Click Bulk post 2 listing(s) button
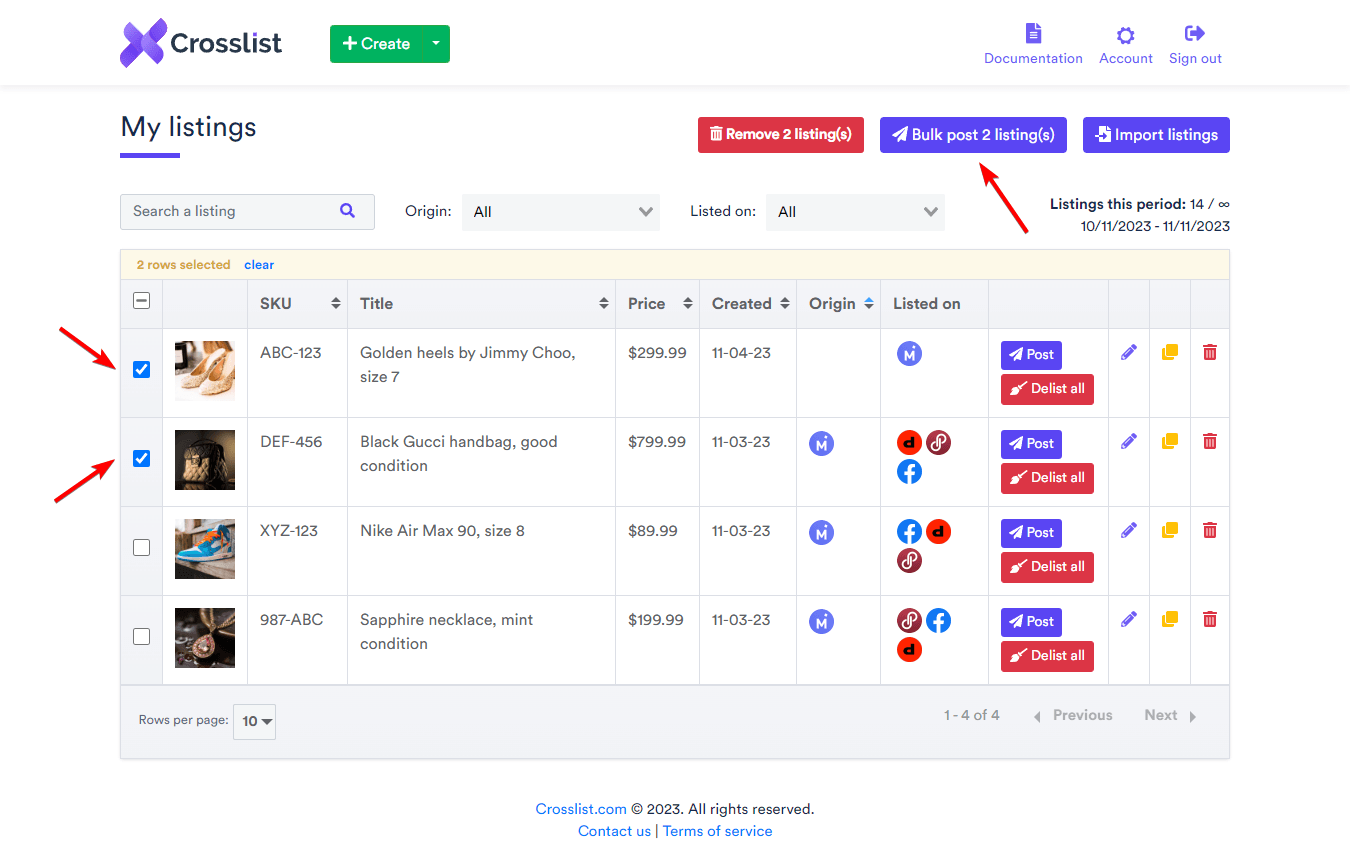The image size is (1350, 850). (973, 135)
